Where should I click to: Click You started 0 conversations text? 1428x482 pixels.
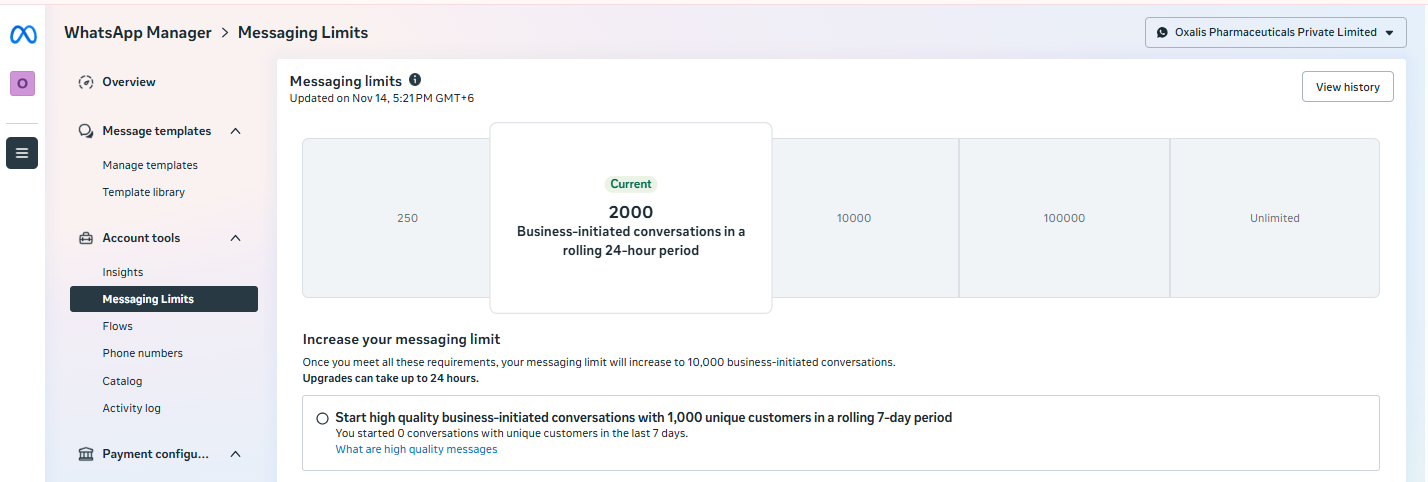click(511, 434)
